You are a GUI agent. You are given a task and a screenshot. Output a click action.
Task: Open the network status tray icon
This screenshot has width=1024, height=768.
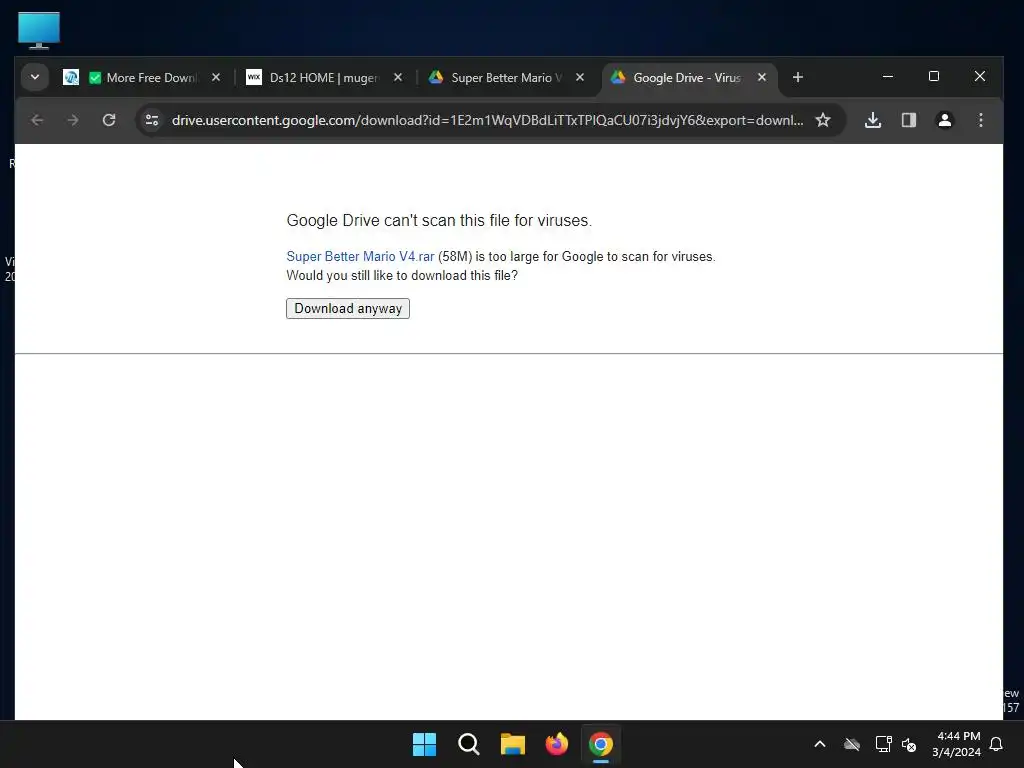pos(883,744)
